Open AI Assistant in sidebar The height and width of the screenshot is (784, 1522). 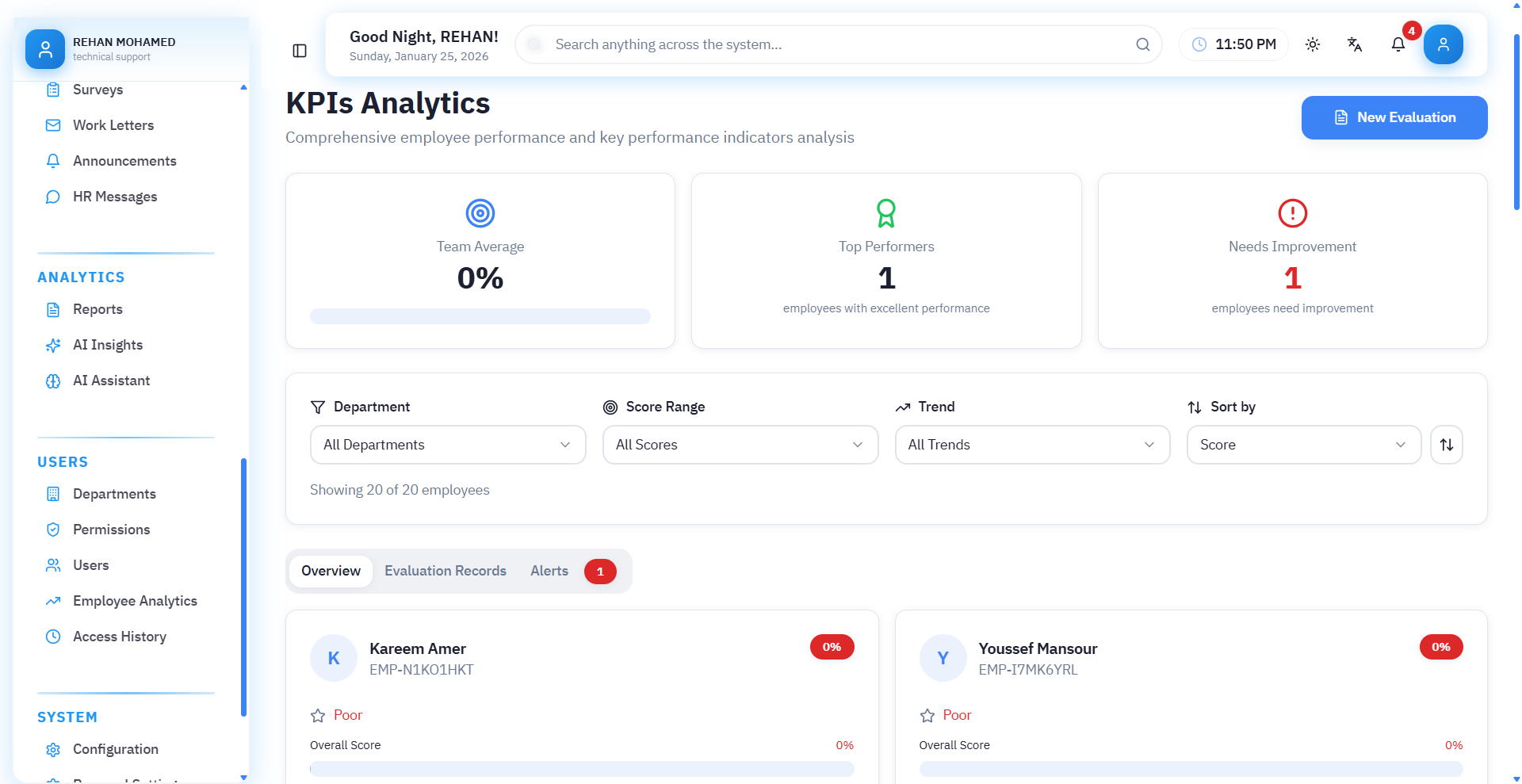pyautogui.click(x=111, y=381)
